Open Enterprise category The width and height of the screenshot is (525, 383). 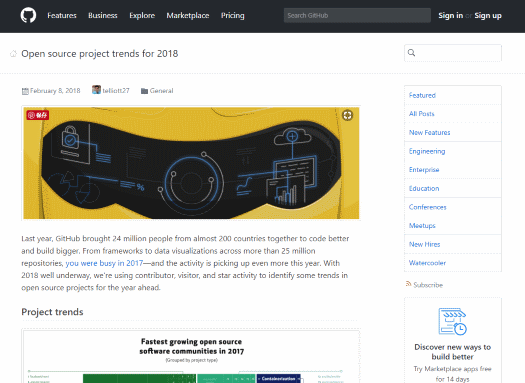pyautogui.click(x=424, y=170)
